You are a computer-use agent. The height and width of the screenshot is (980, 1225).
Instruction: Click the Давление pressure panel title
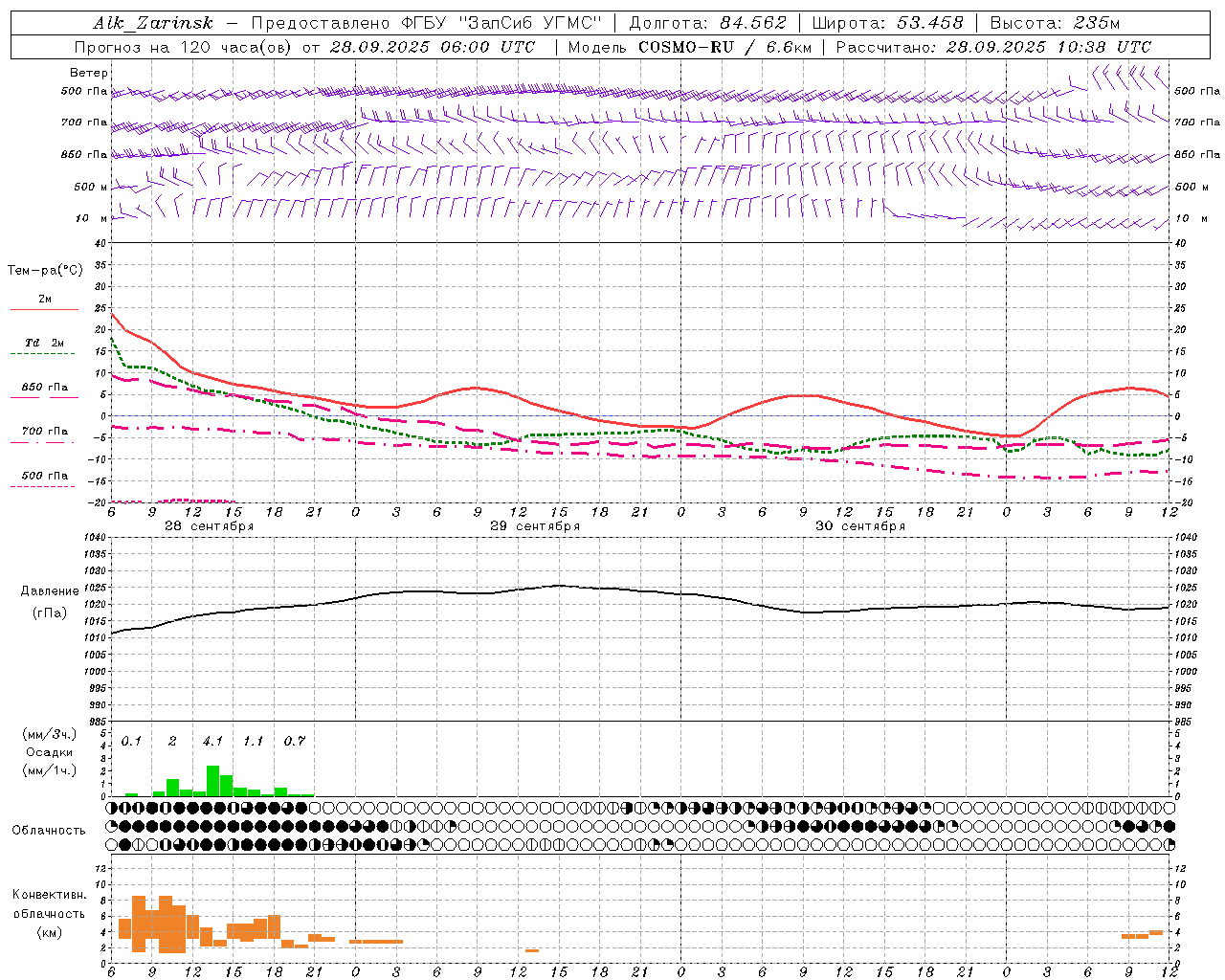tap(50, 591)
